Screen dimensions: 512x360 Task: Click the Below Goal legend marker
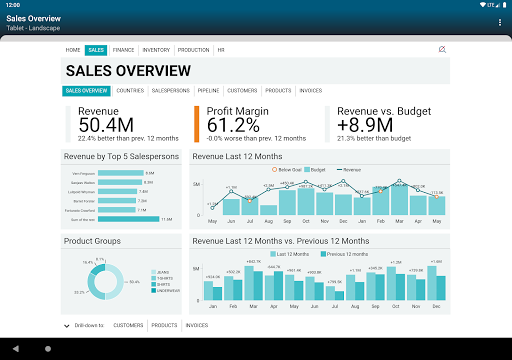pos(274,170)
